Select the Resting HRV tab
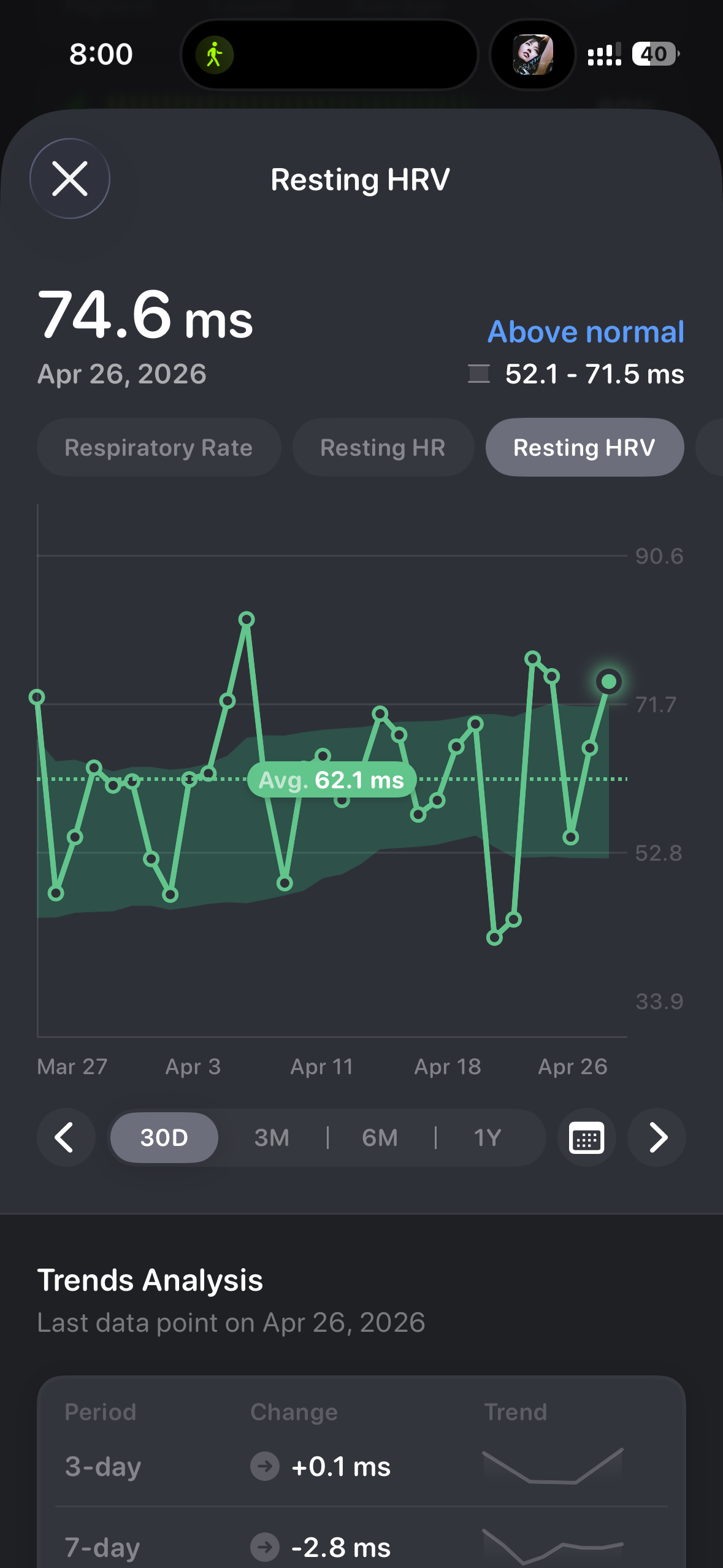The width and height of the screenshot is (723, 1568). [584, 448]
